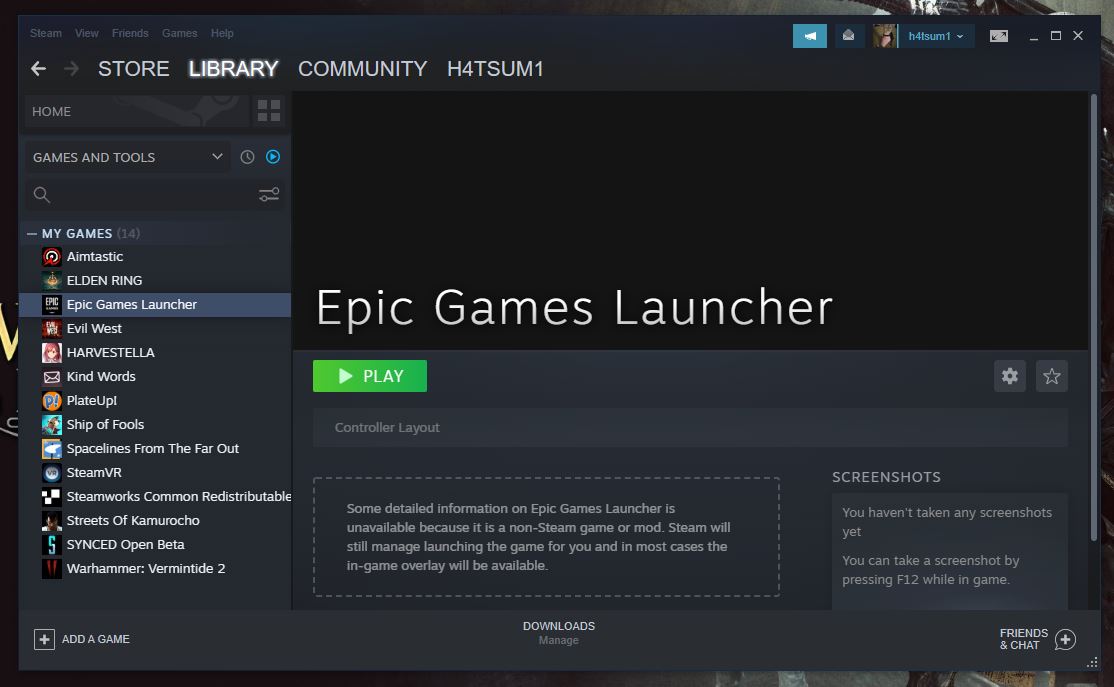This screenshot has width=1114, height=687.
Task: Click the Kind Words envelope icon
Action: coord(52,377)
